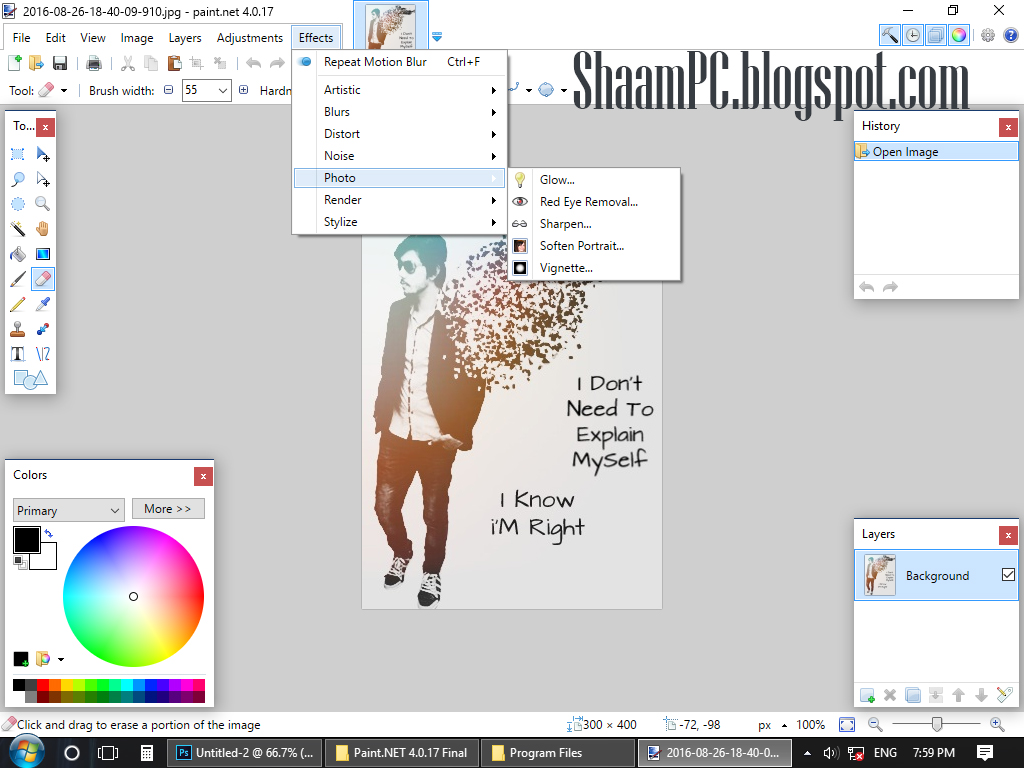This screenshot has width=1024, height=768.
Task: Pick the Color Picker eyedropper tool
Action: tap(43, 304)
